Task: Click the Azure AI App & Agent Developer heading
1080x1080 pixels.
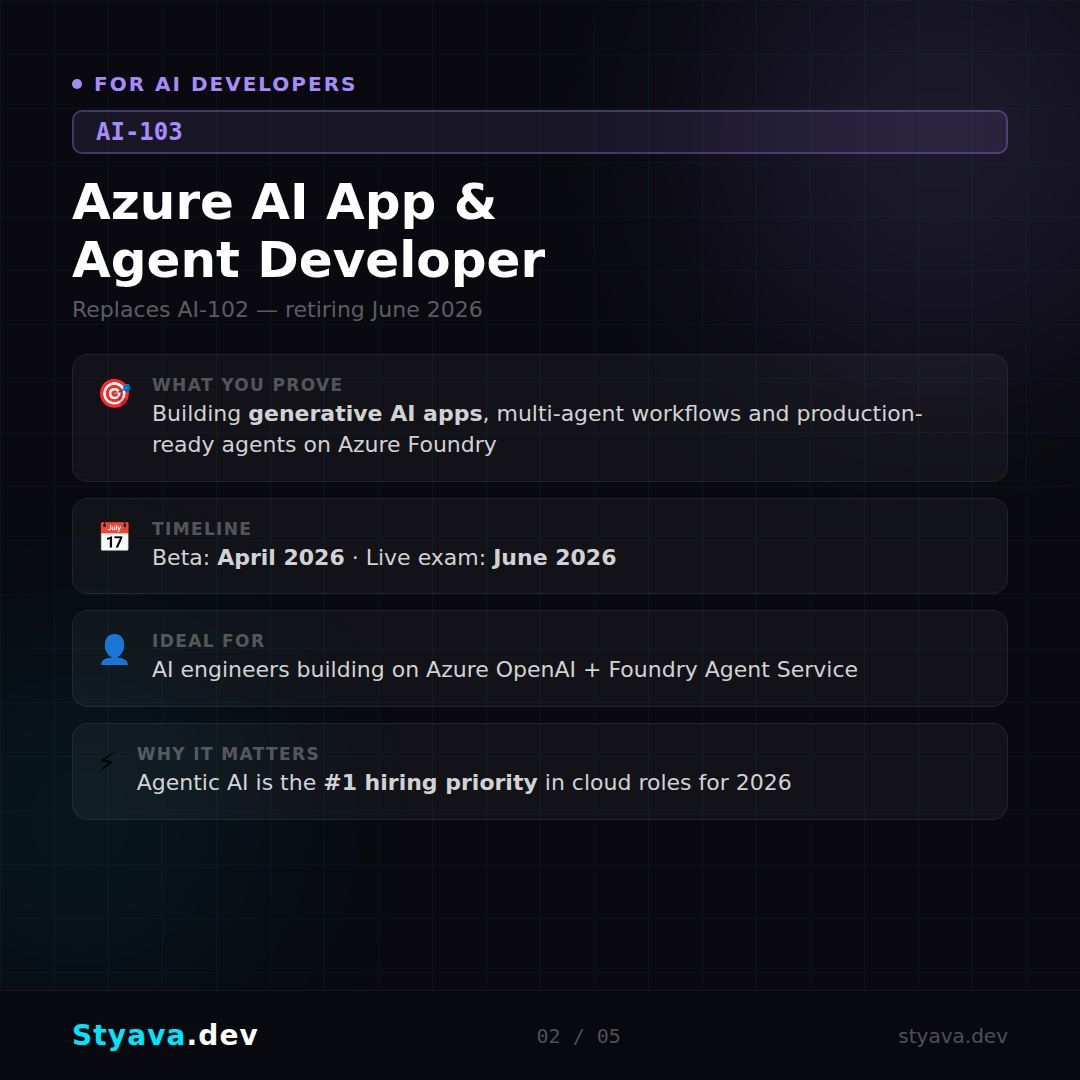Action: click(308, 230)
